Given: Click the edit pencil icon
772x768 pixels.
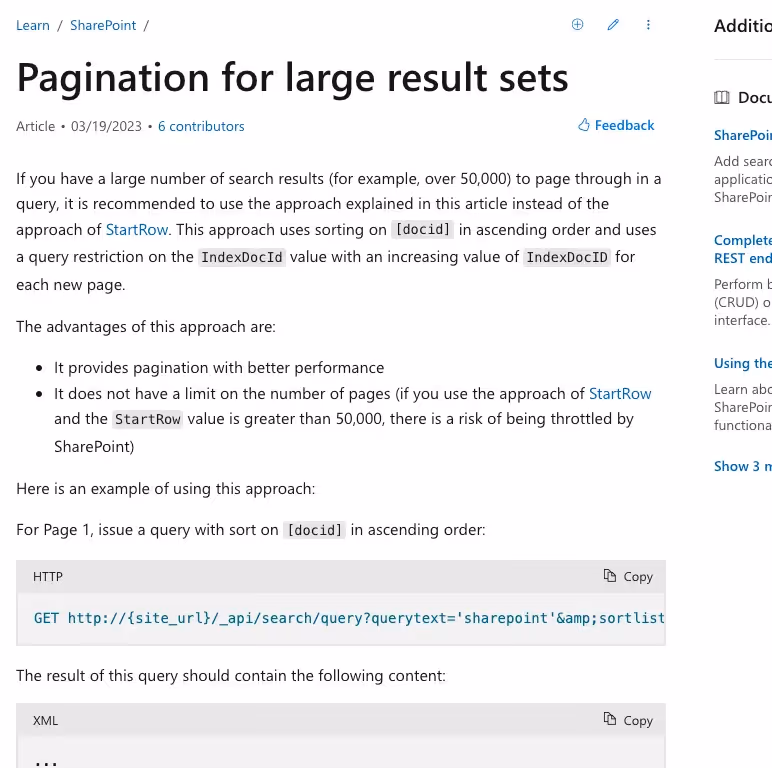Looking at the screenshot, I should [613, 25].
